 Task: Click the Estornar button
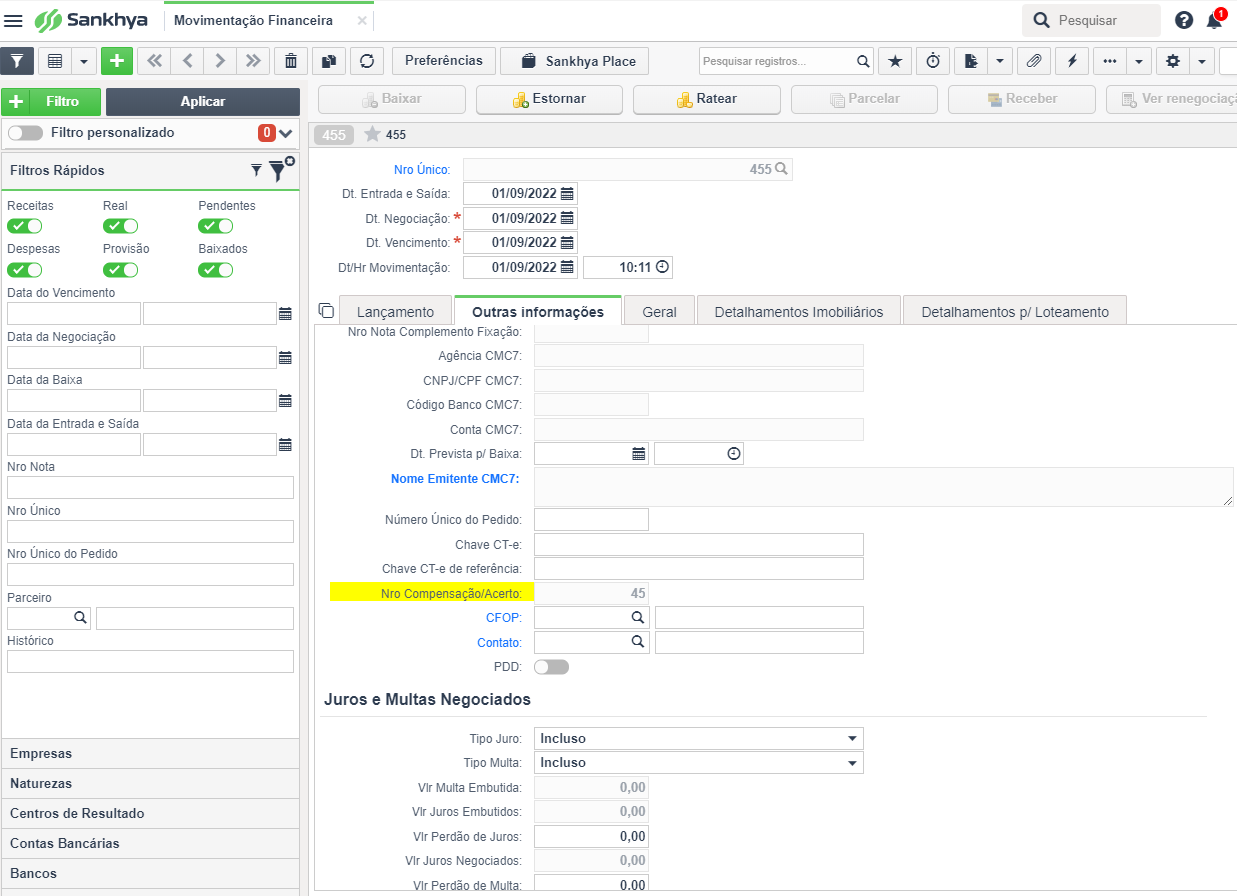pos(549,99)
